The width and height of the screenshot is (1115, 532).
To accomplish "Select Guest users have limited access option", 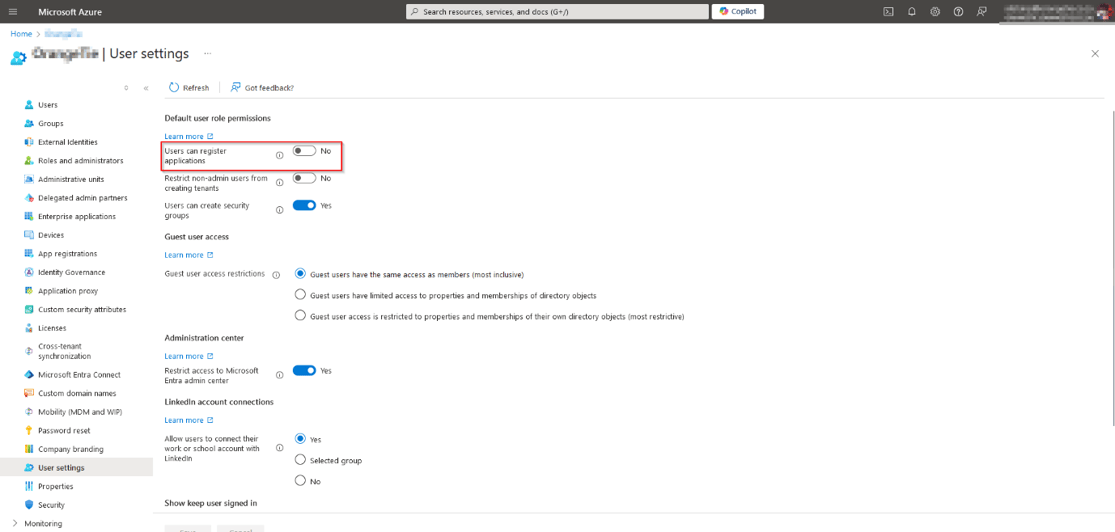I will click(300, 294).
